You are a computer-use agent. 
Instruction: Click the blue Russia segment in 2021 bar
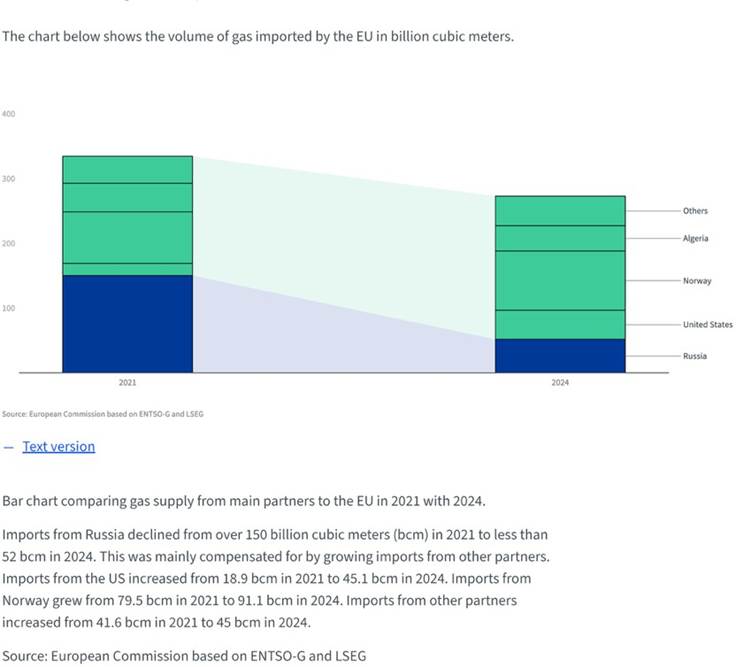tap(127, 323)
